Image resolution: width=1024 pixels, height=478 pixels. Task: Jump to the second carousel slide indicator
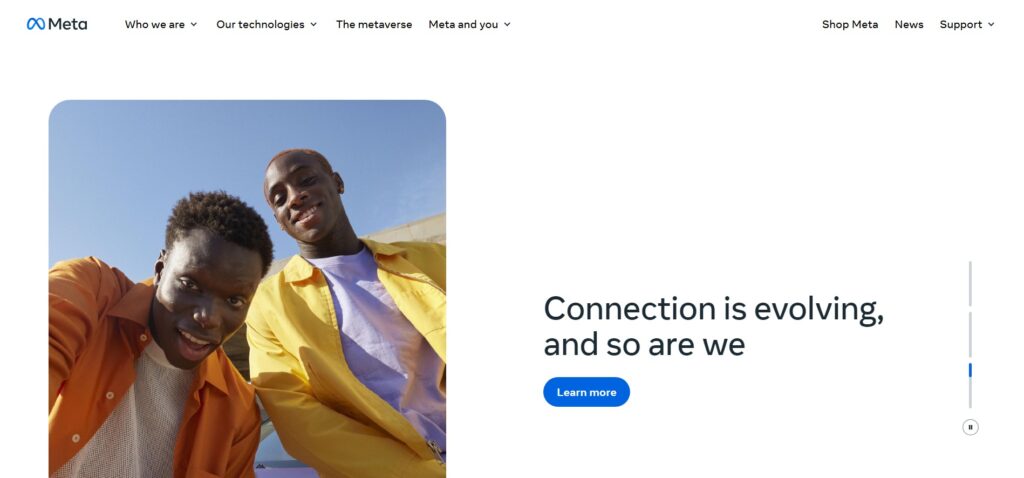(970, 334)
